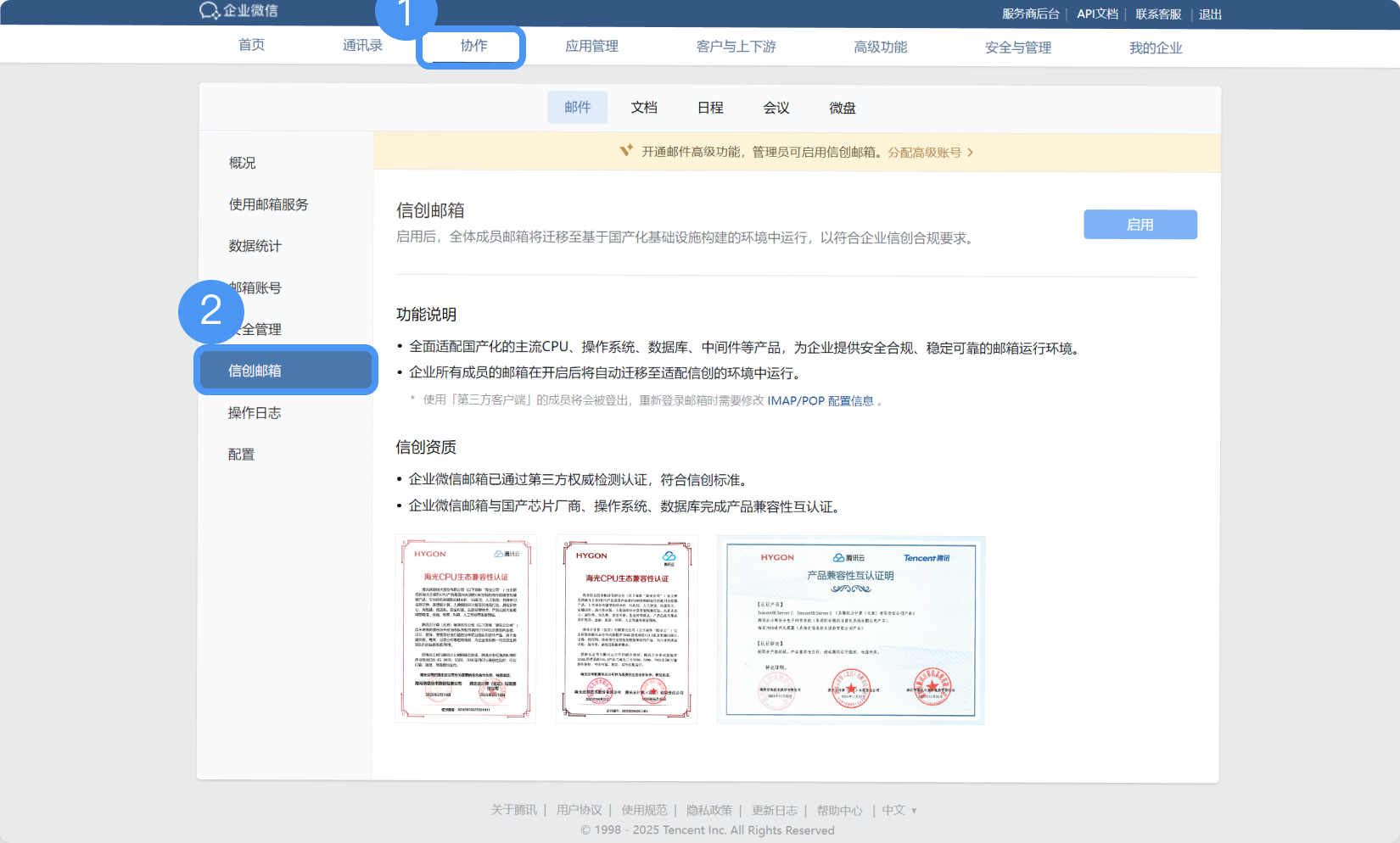Click the 功能说明 section heading
The image size is (1400, 843).
[426, 315]
